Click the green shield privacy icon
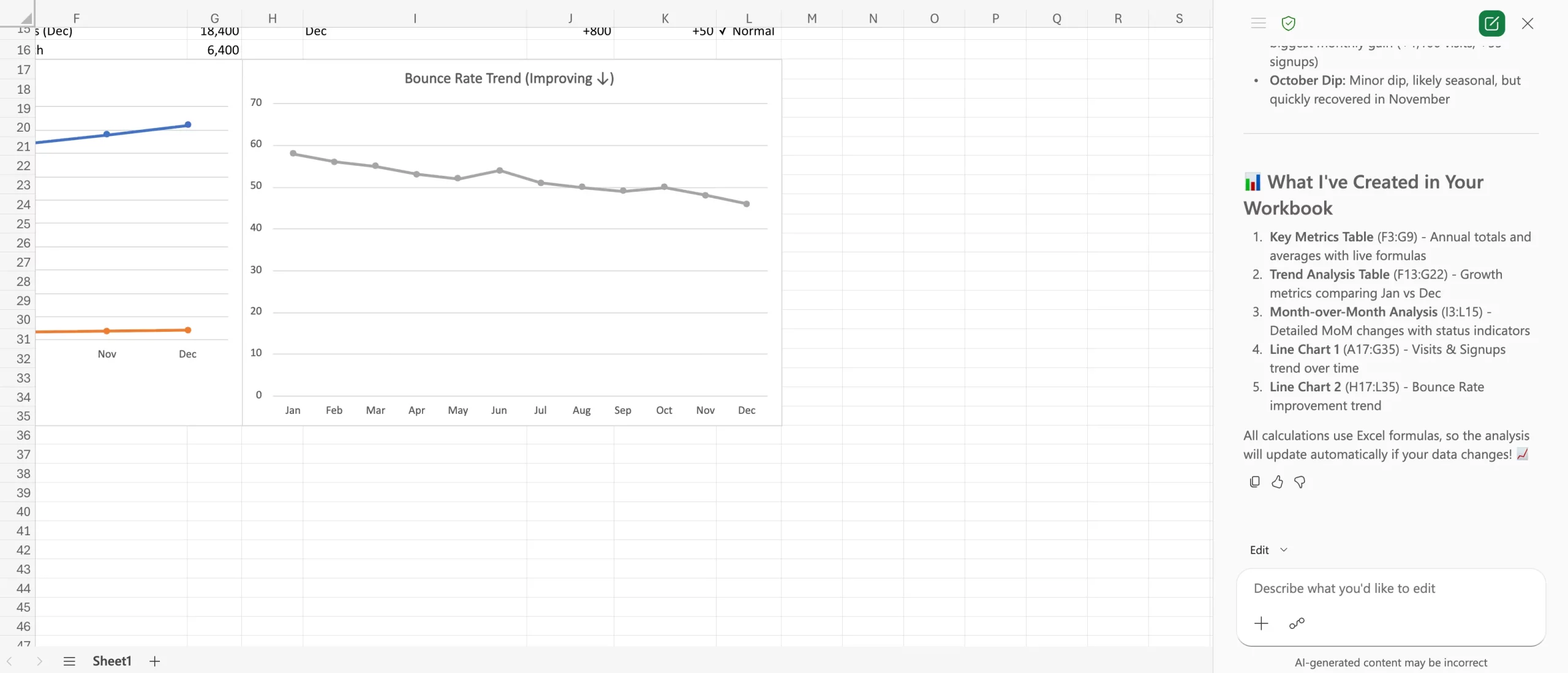Image resolution: width=1568 pixels, height=673 pixels. click(x=1288, y=23)
